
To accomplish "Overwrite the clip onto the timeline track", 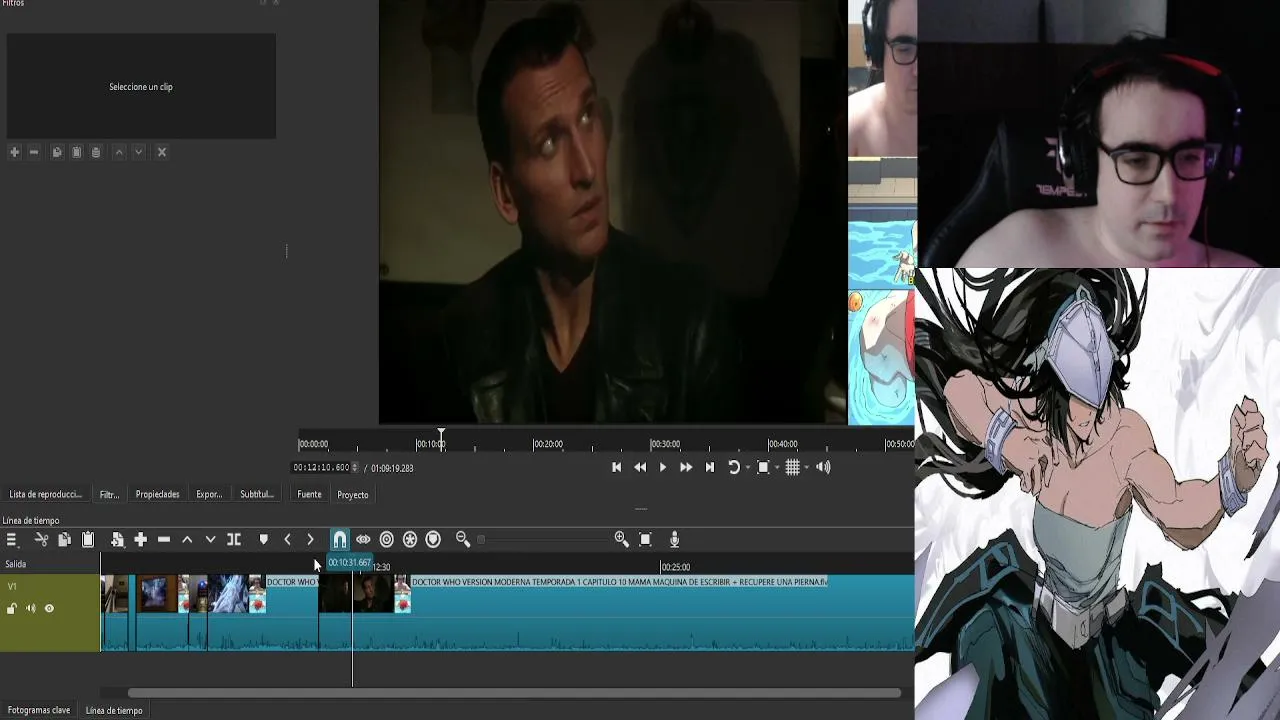I will click(x=210, y=540).
